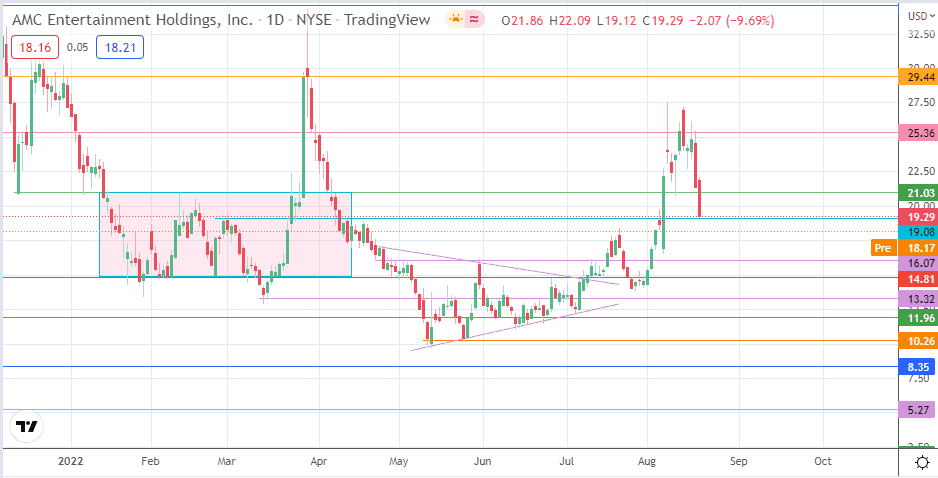
Task: Click the Apr label on time axis
Action: coord(319,462)
